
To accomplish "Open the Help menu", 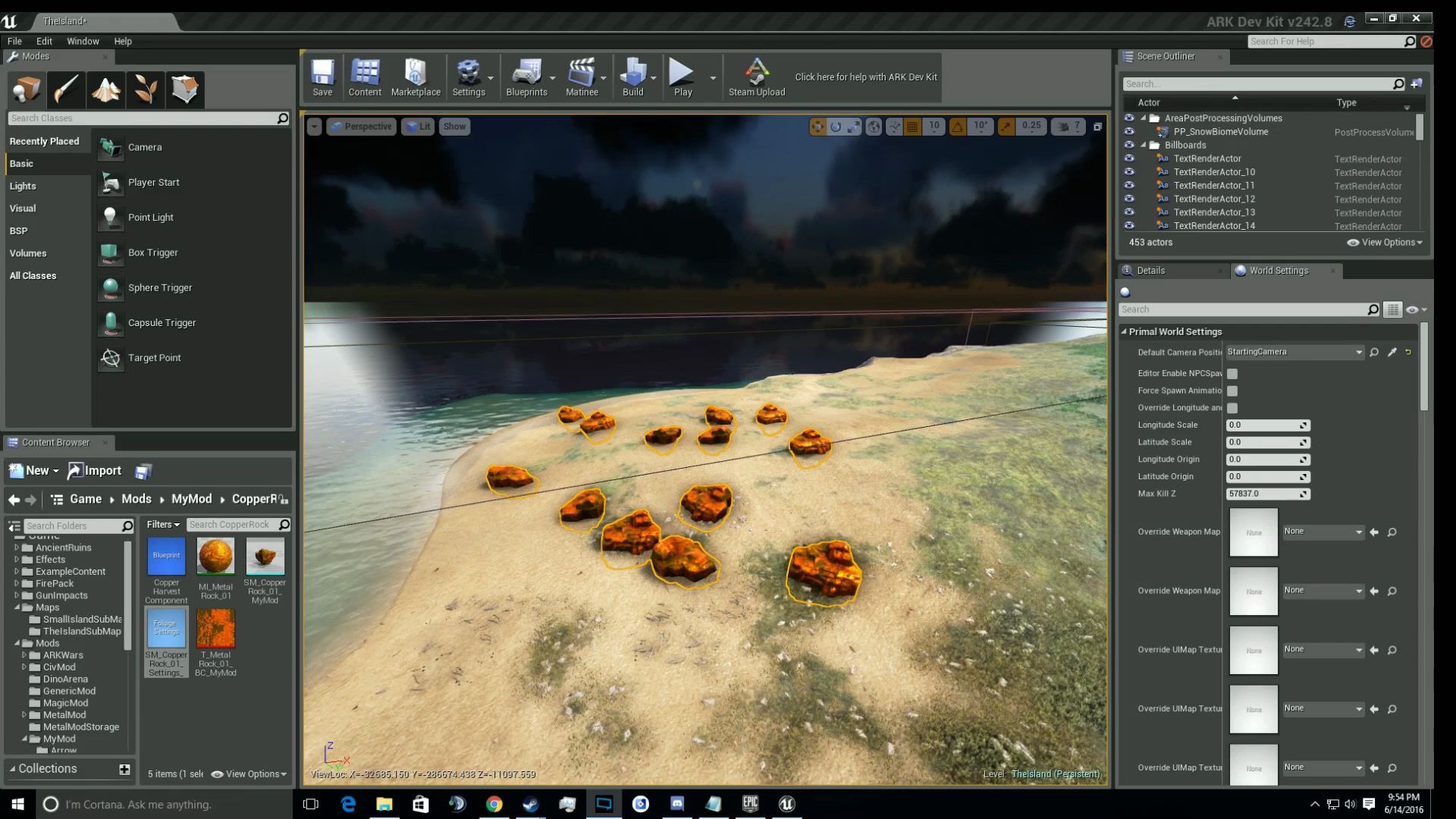I will point(123,41).
